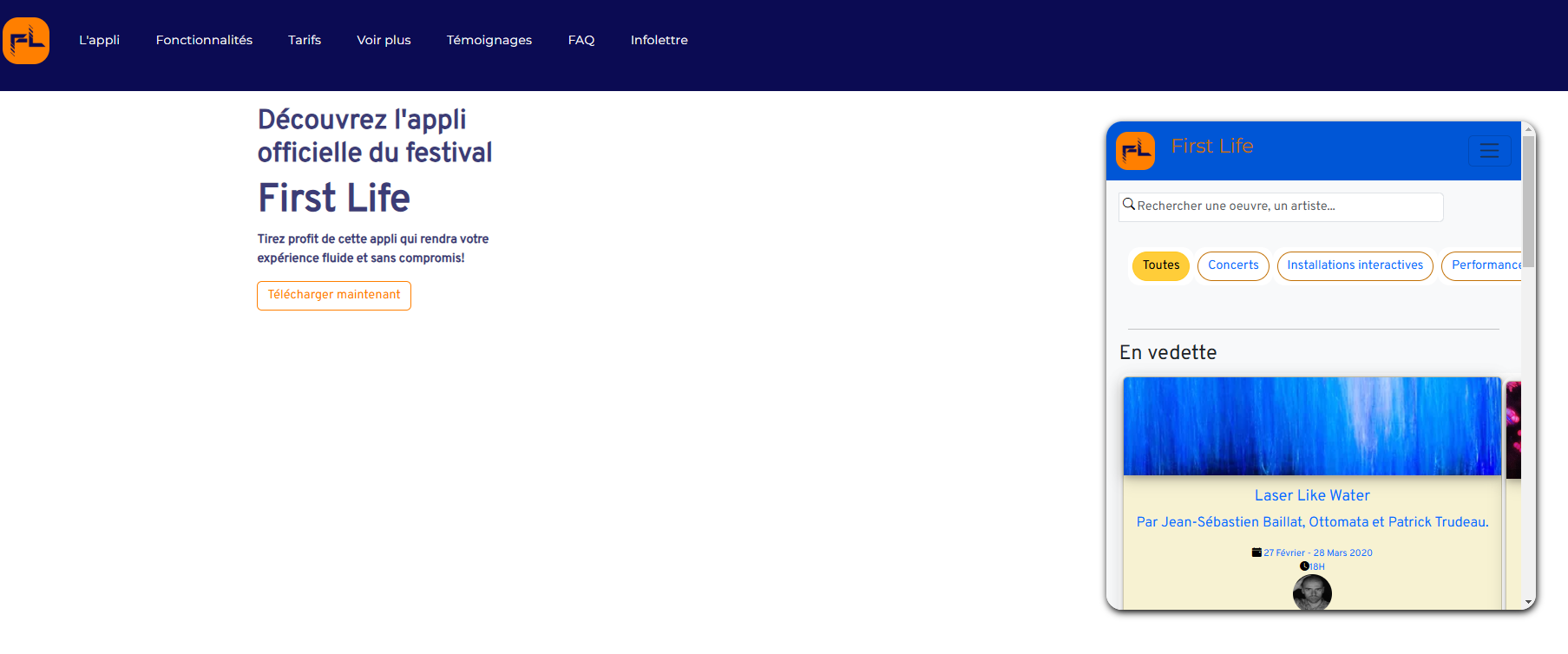This screenshot has height=654, width=1568.
Task: Click the preview scrollbar down arrow
Action: [x=1528, y=602]
